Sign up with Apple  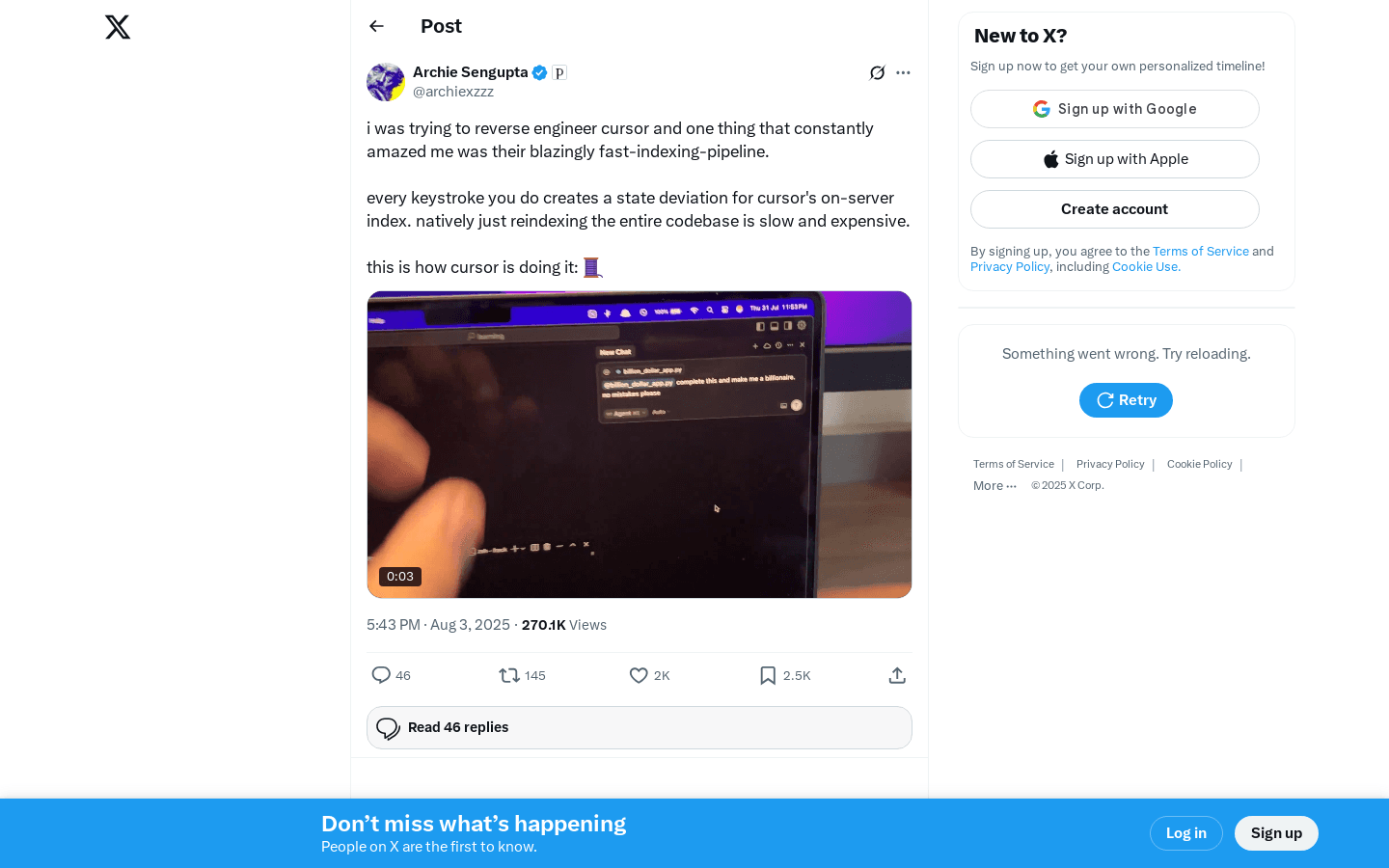1115,159
